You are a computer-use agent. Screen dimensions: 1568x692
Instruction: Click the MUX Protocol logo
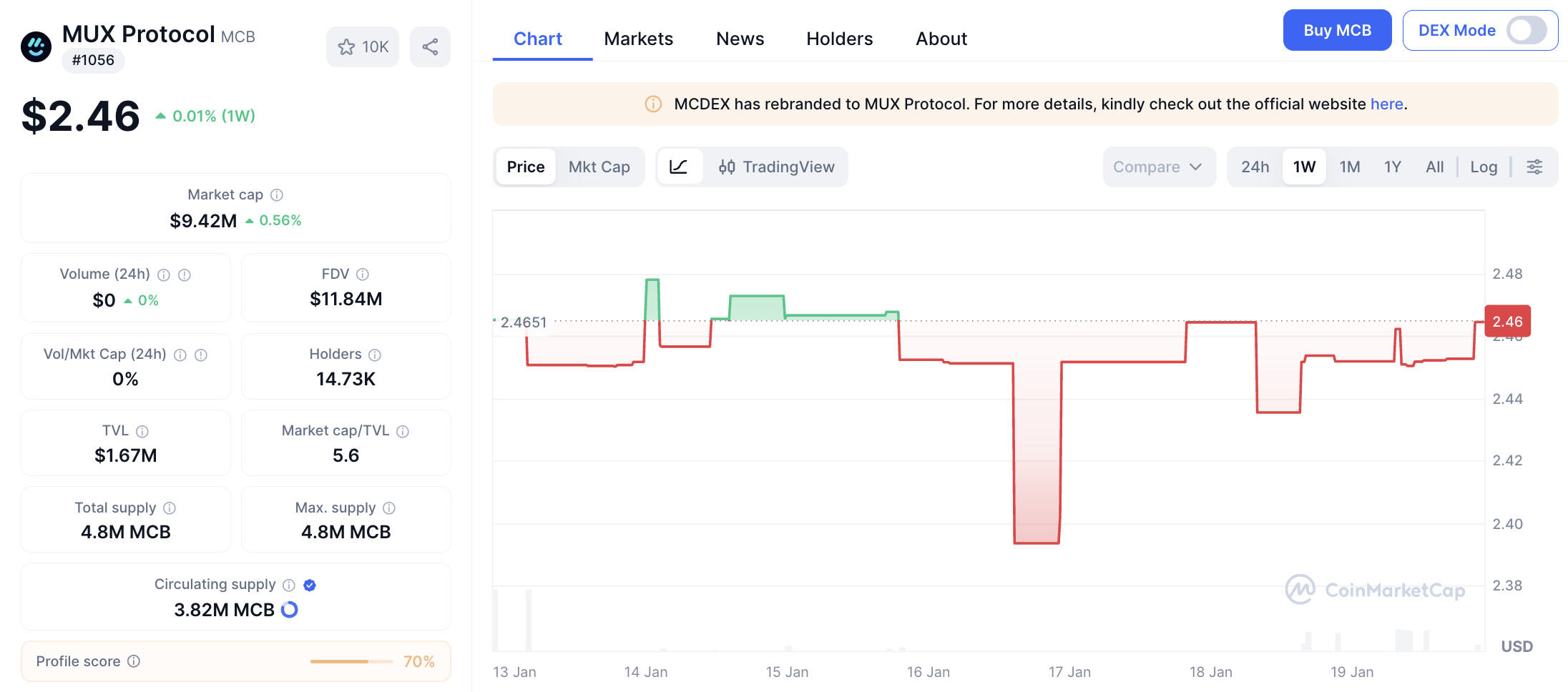coord(36,47)
